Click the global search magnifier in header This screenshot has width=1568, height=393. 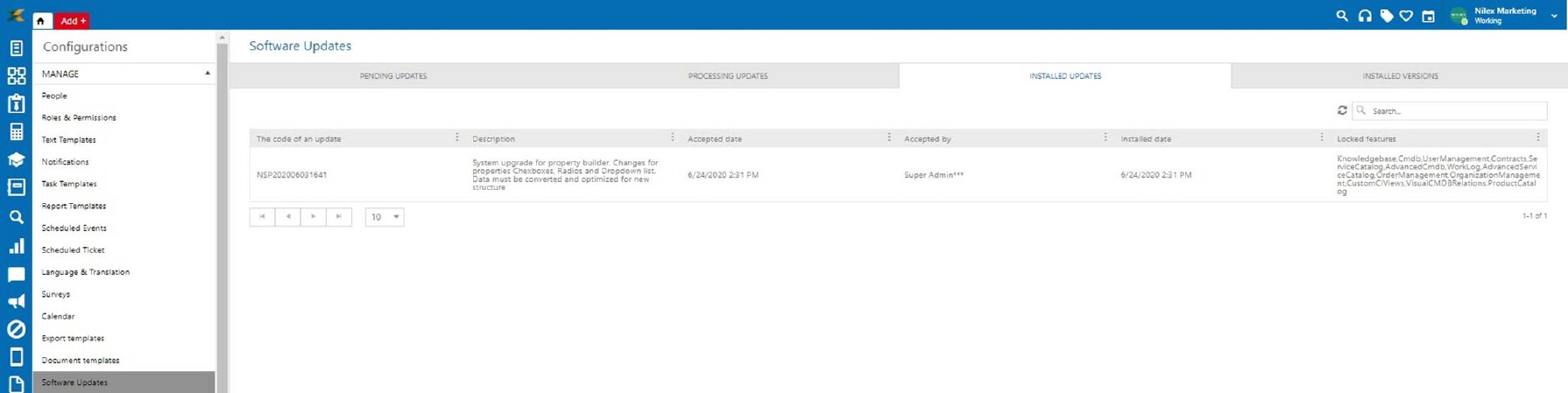[x=1341, y=16]
